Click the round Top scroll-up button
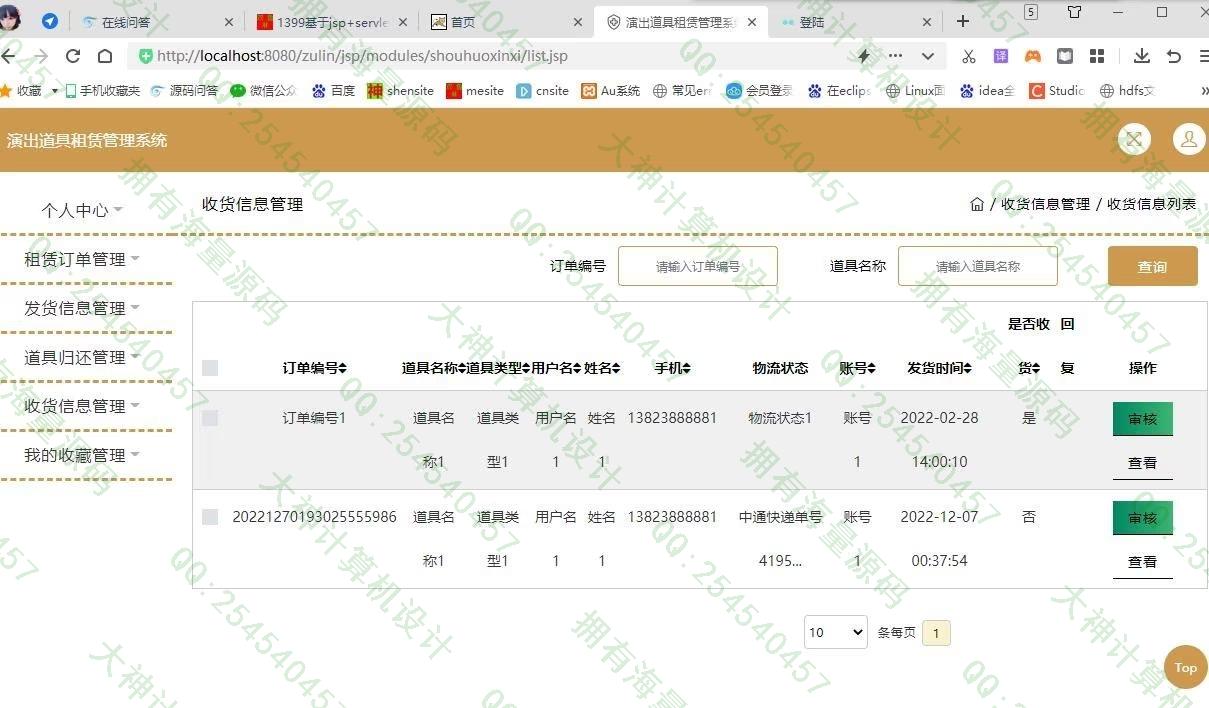This screenshot has height=708, width=1209. (1185, 667)
